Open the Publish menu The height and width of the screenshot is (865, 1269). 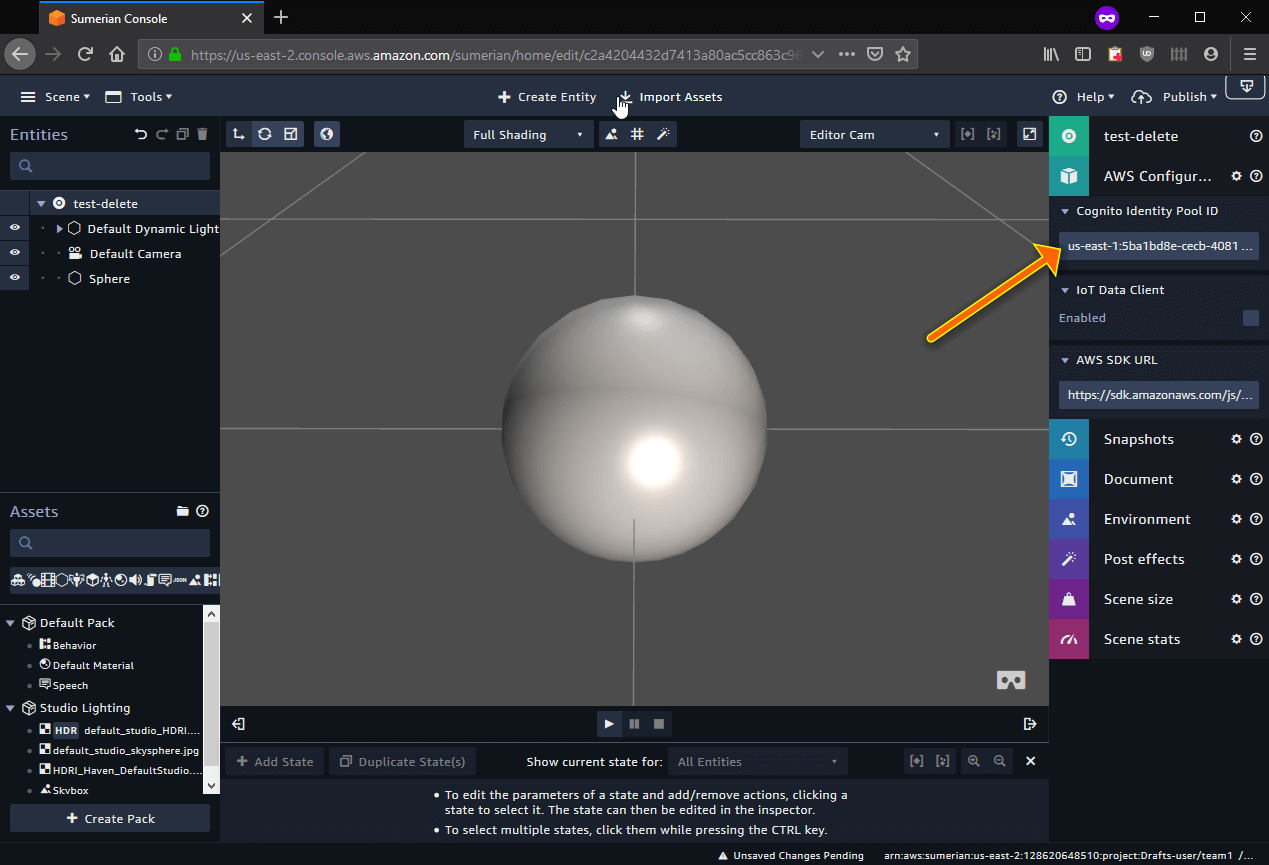click(x=1175, y=97)
